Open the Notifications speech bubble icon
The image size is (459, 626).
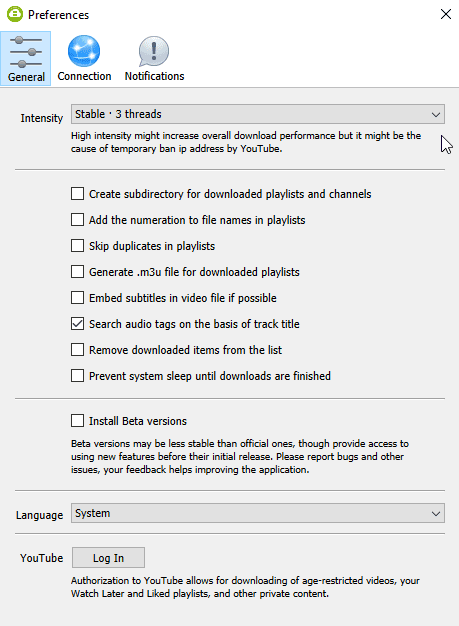(x=154, y=51)
